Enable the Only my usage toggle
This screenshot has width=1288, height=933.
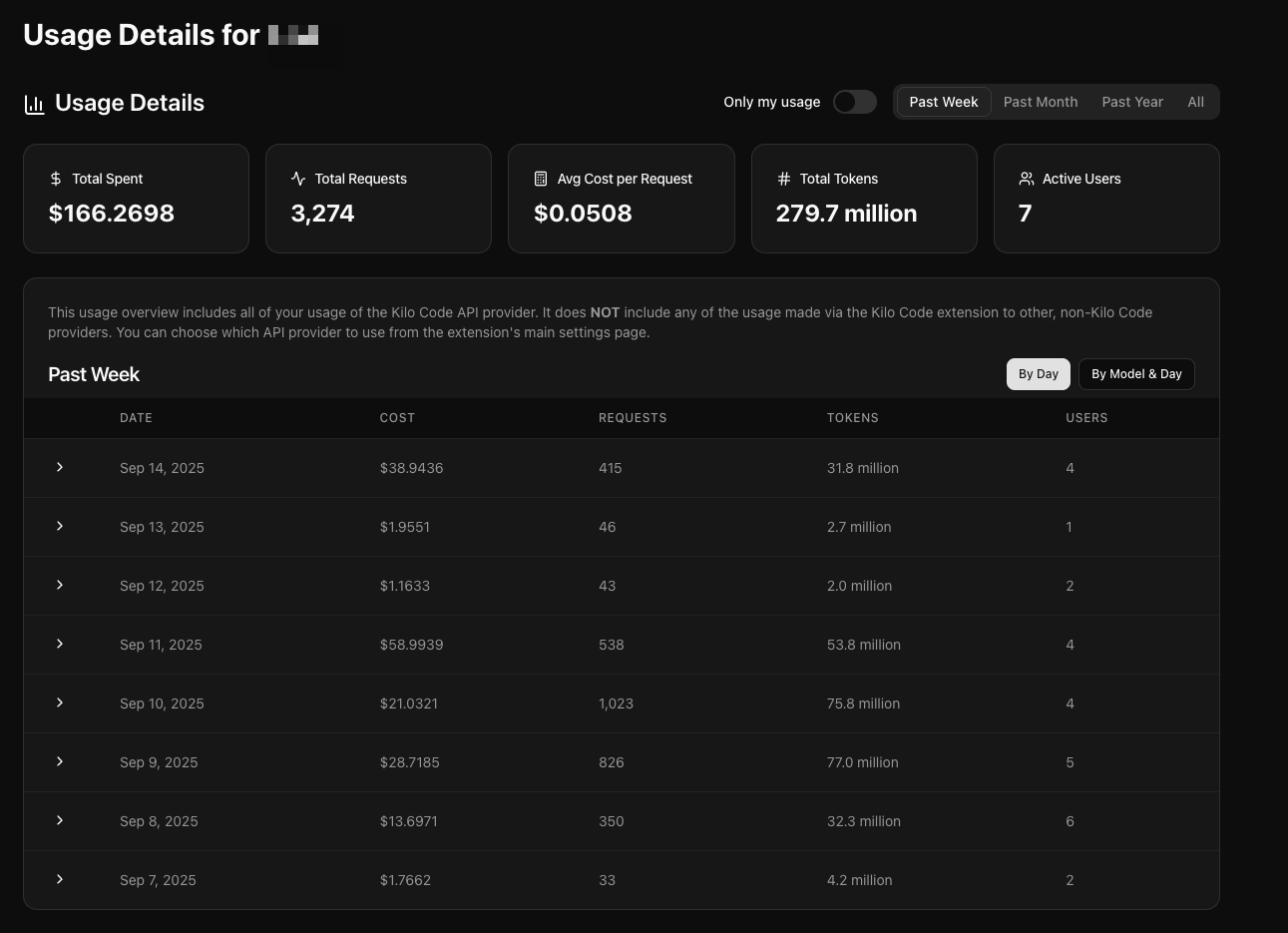point(854,102)
